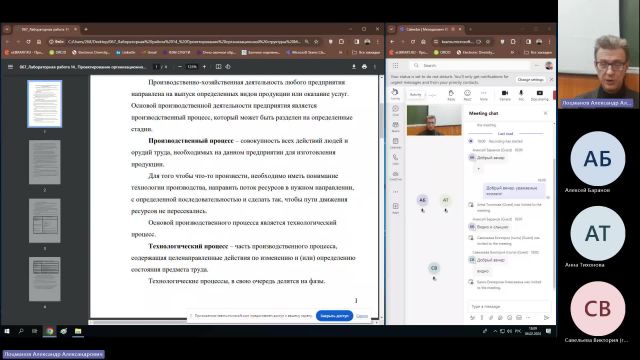
Task: Reload the page in the PDF browser window
Action: point(28,42)
